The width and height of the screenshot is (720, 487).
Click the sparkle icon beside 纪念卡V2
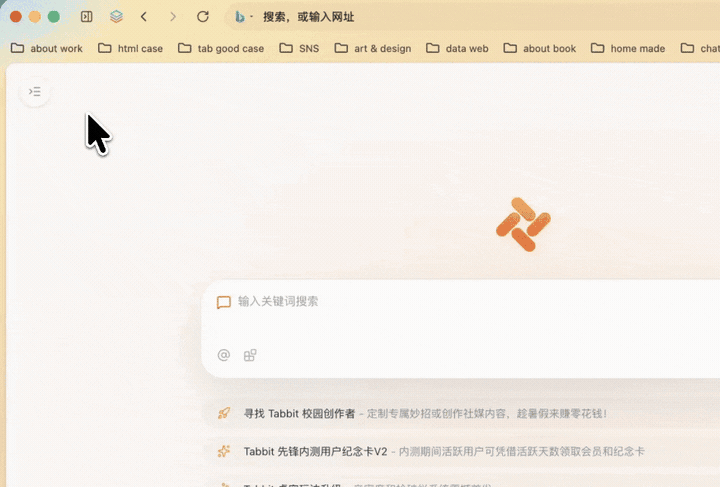point(224,451)
